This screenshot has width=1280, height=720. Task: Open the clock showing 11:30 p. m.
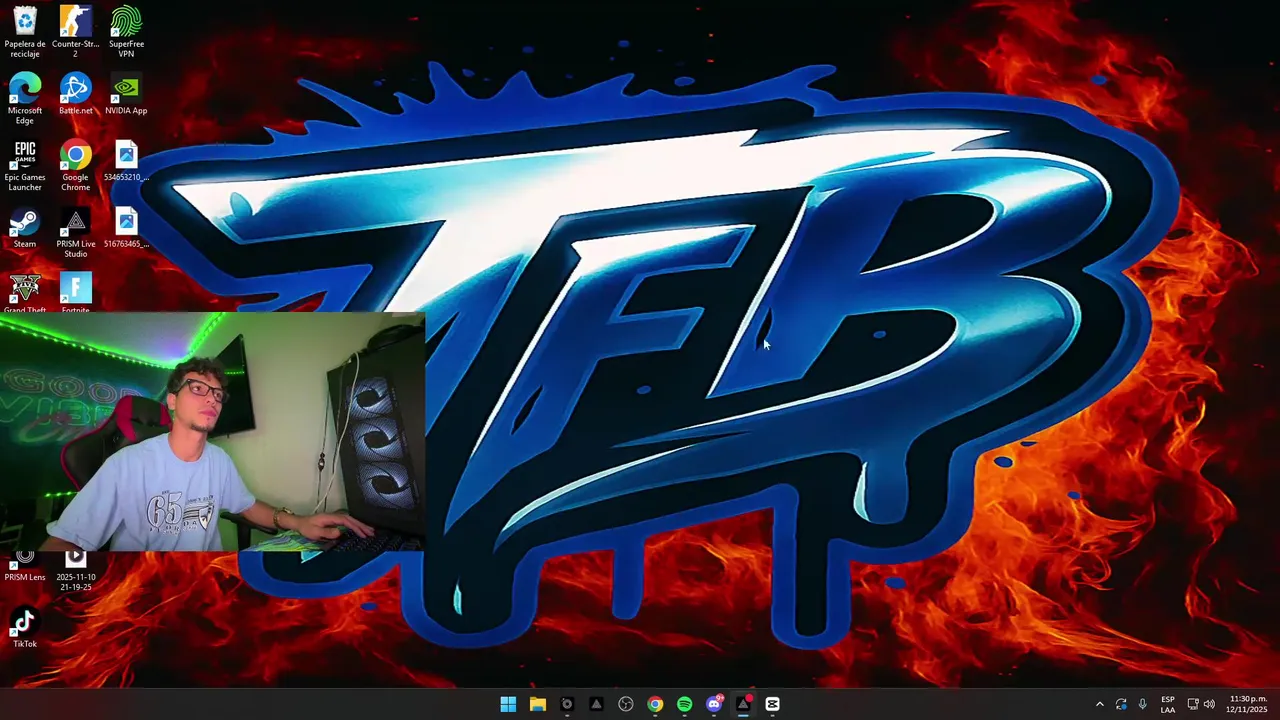[x=1248, y=704]
